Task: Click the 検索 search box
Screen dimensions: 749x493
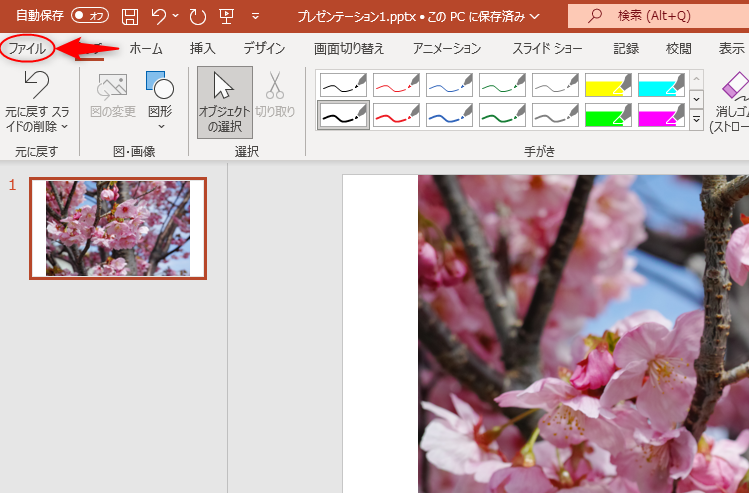Action: 658,16
